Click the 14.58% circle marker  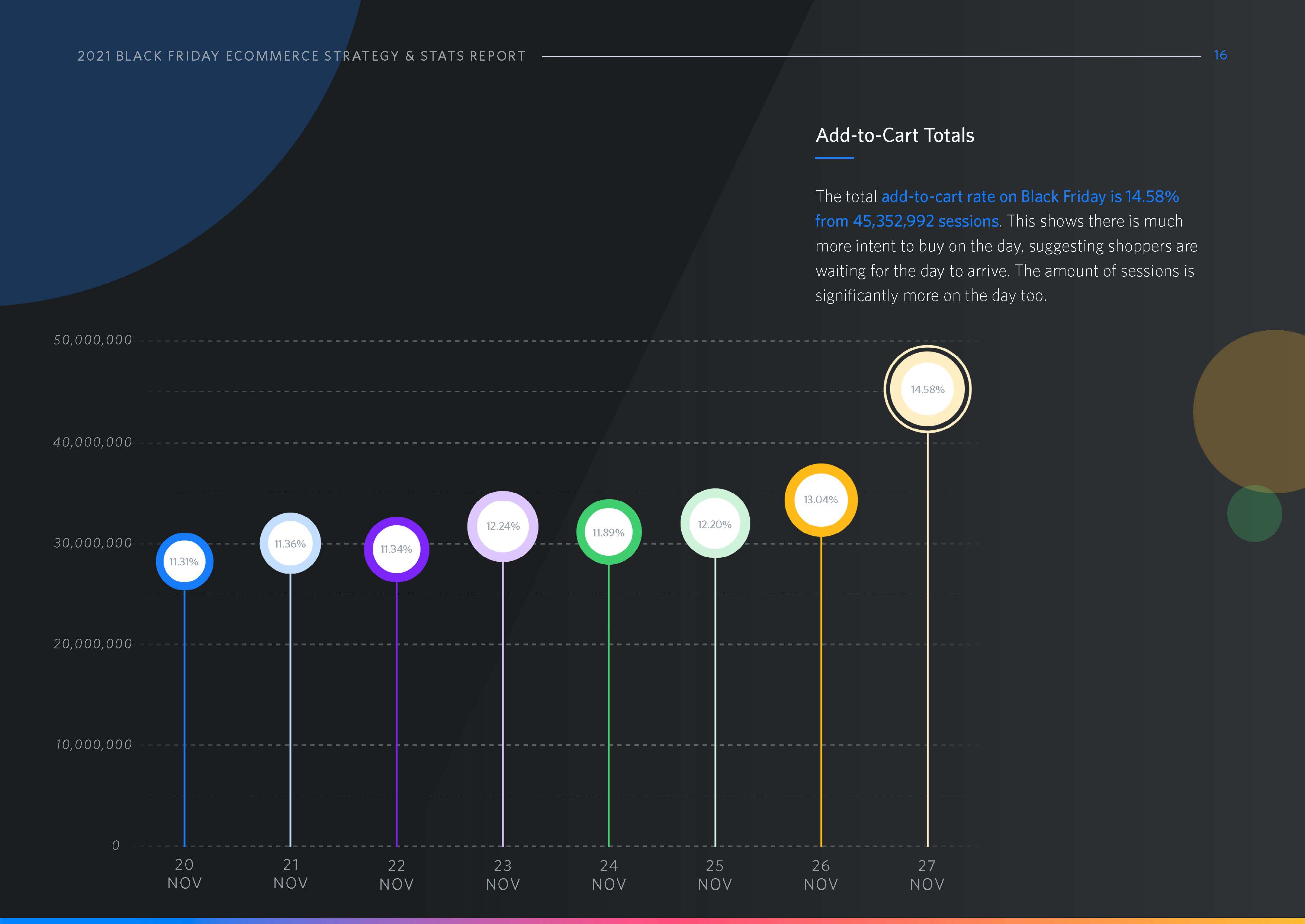927,389
